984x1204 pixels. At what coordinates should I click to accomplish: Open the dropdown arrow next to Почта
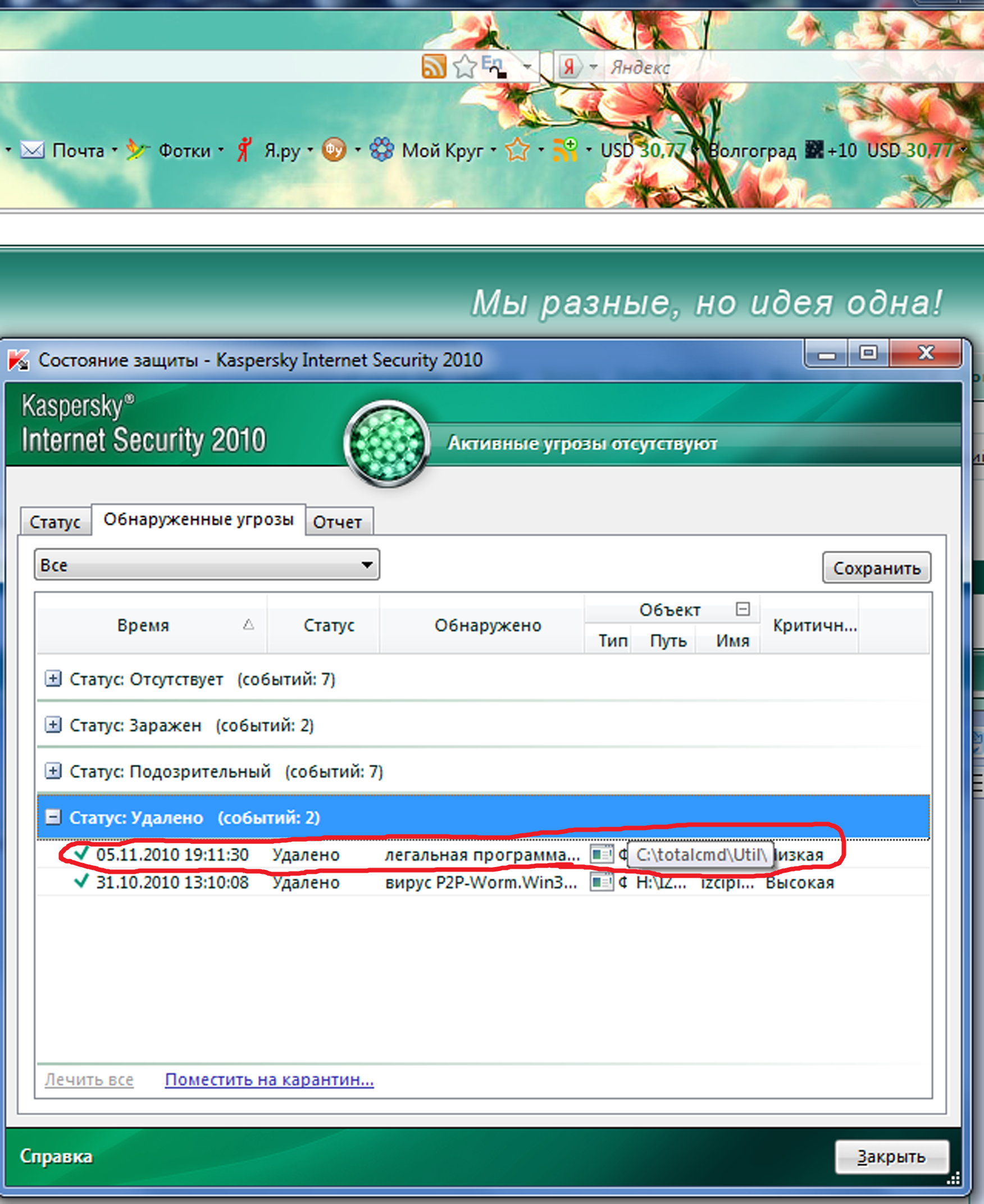115,150
